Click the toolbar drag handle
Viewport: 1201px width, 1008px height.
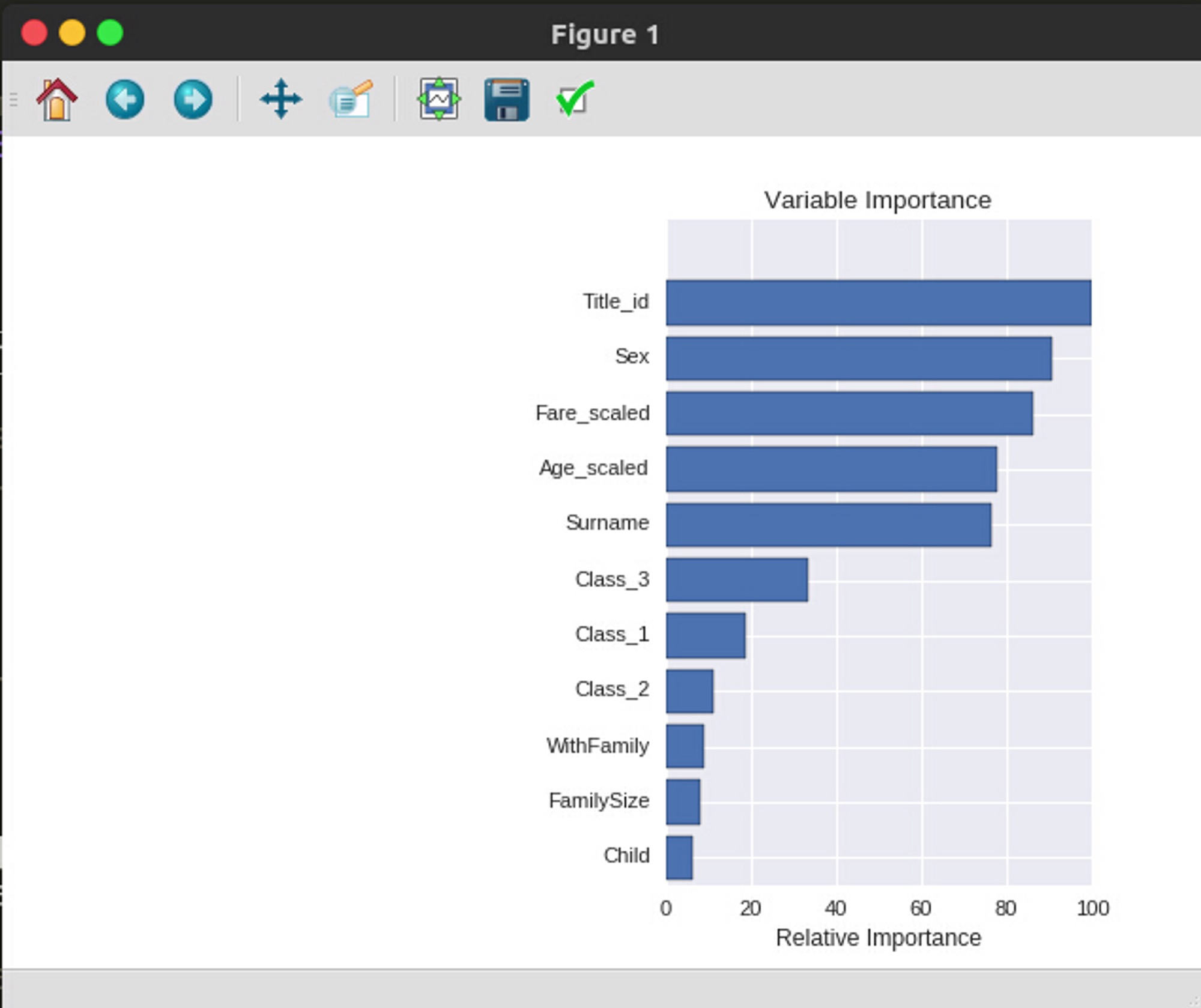click(14, 100)
